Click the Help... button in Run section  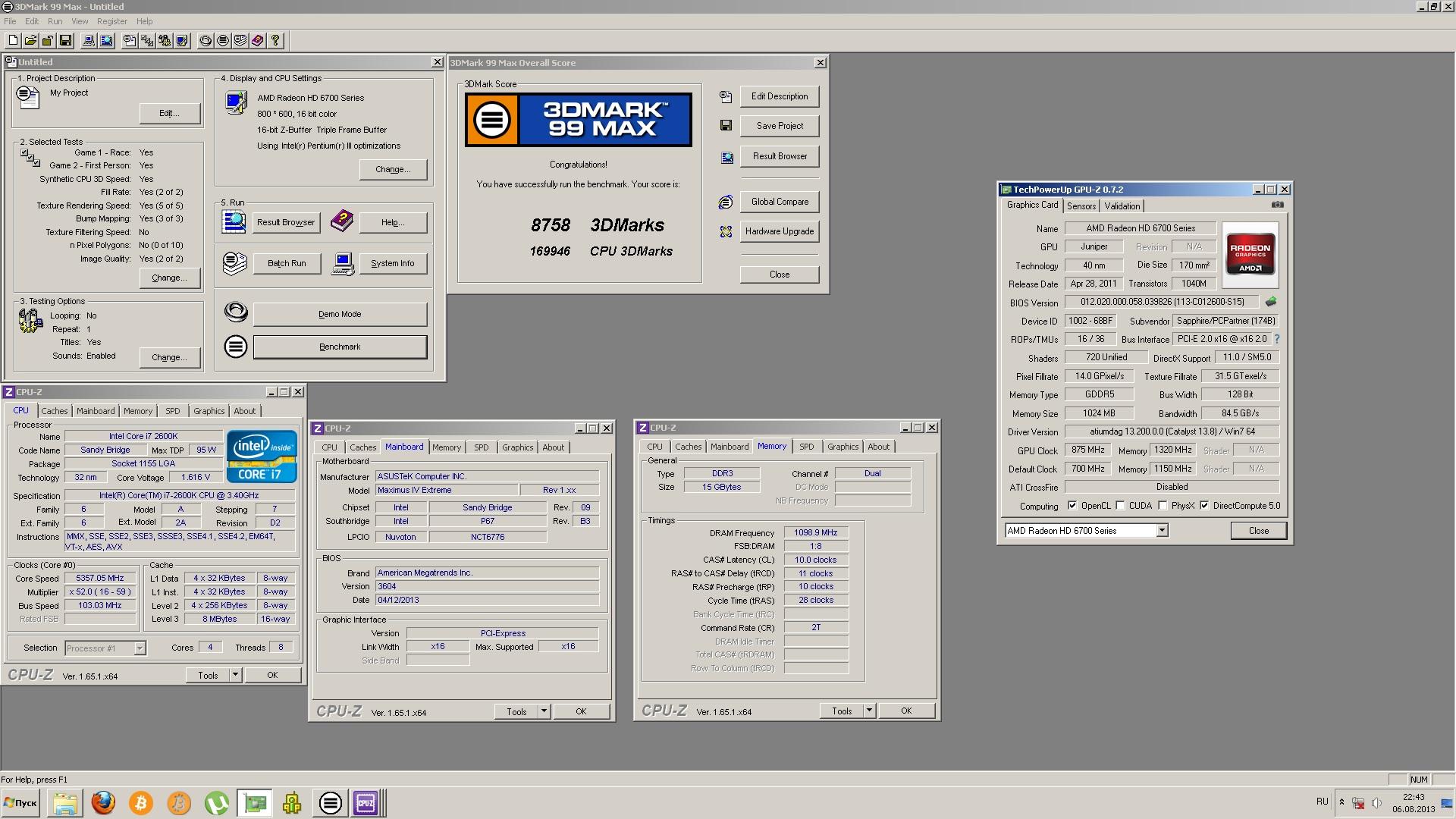pos(392,222)
